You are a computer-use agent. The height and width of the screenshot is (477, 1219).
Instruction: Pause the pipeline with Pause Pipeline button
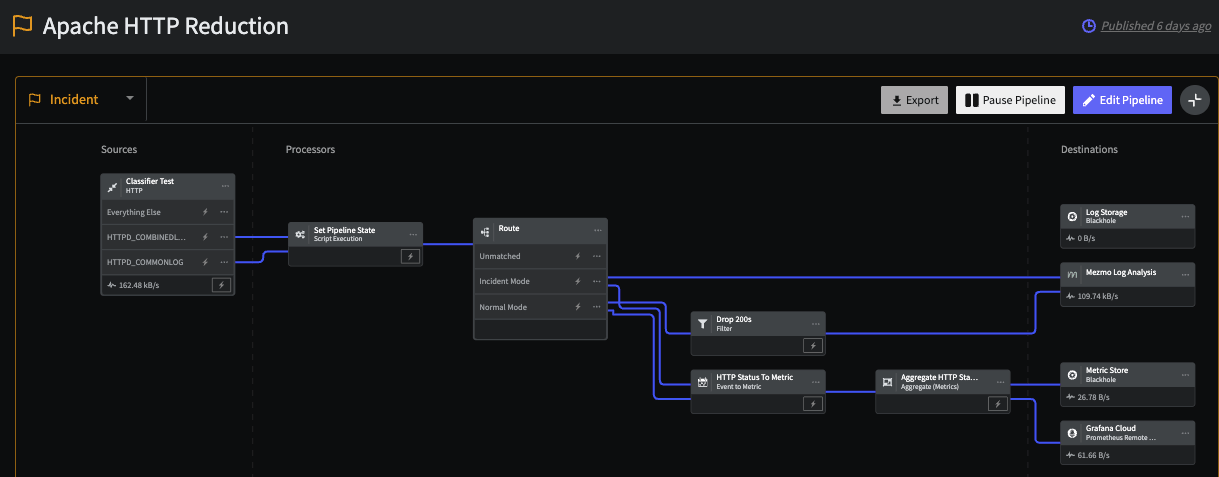(1010, 100)
